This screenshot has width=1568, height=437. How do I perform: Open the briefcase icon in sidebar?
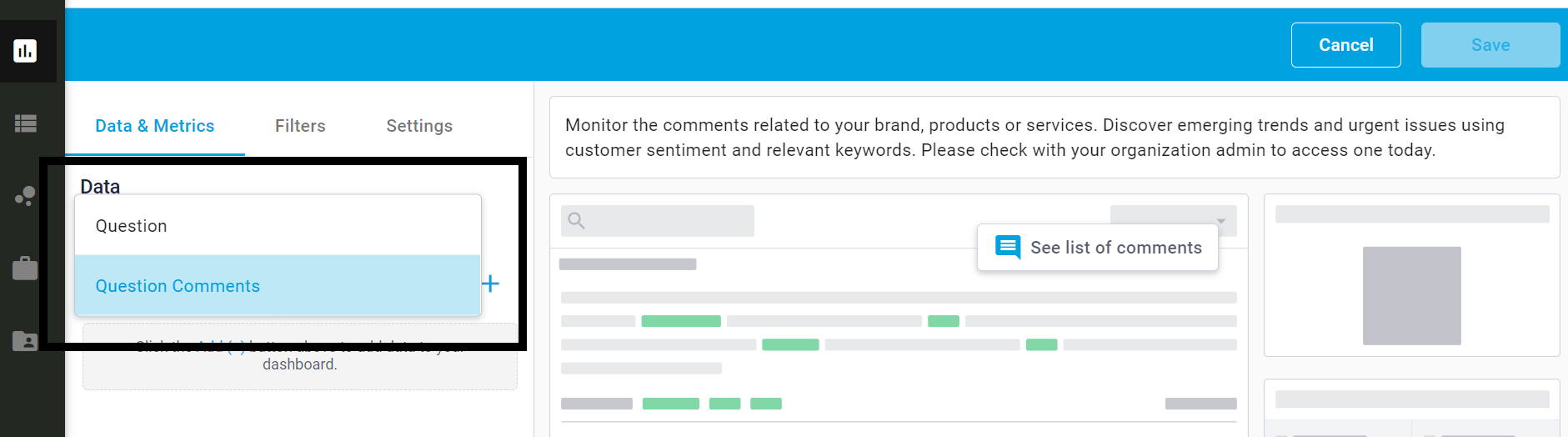point(25,268)
